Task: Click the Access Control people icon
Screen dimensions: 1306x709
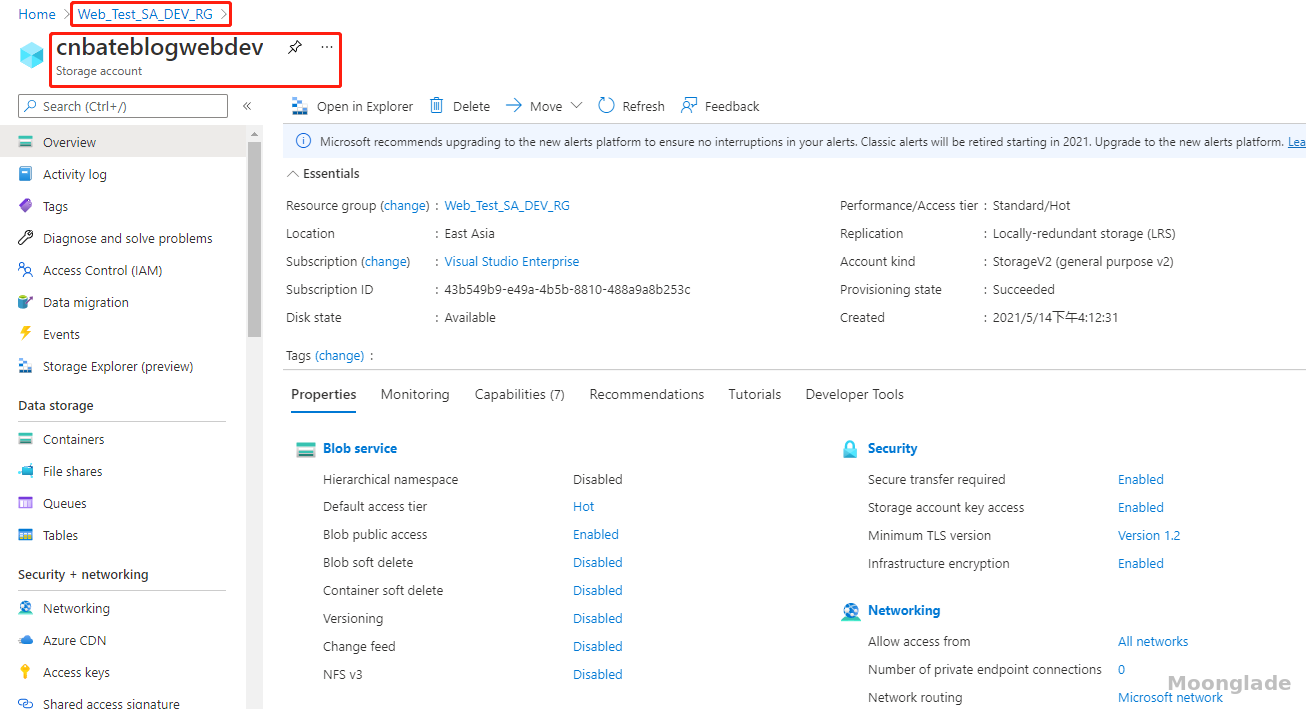Action: tap(26, 270)
